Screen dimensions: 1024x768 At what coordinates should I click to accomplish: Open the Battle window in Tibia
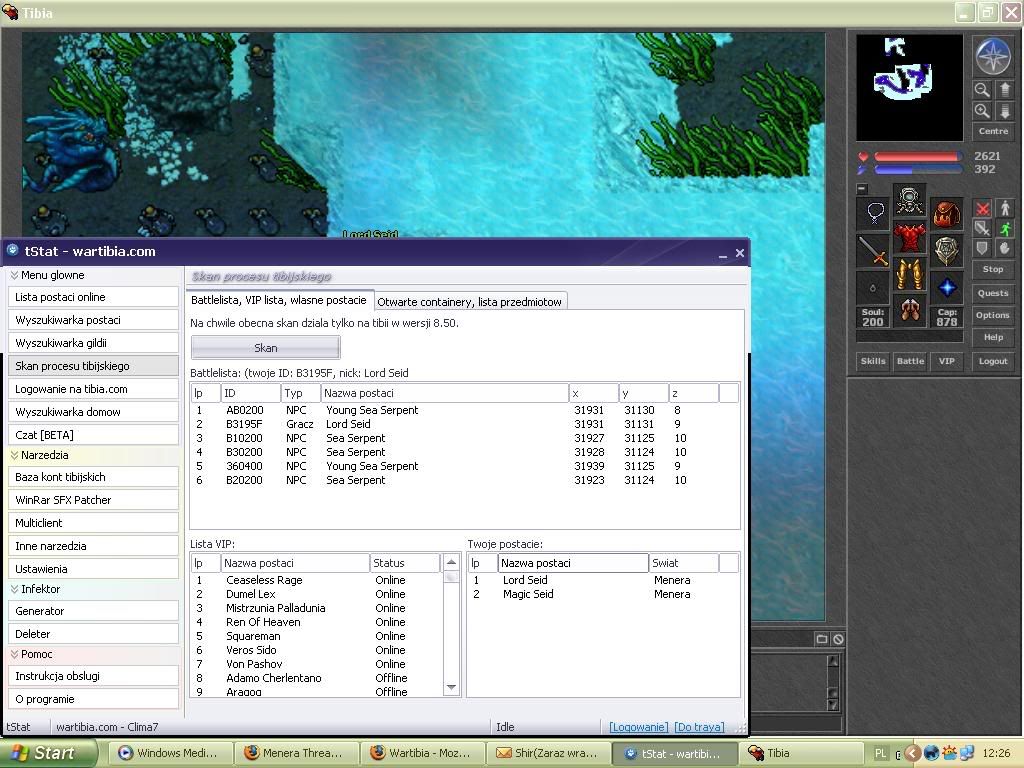click(910, 361)
